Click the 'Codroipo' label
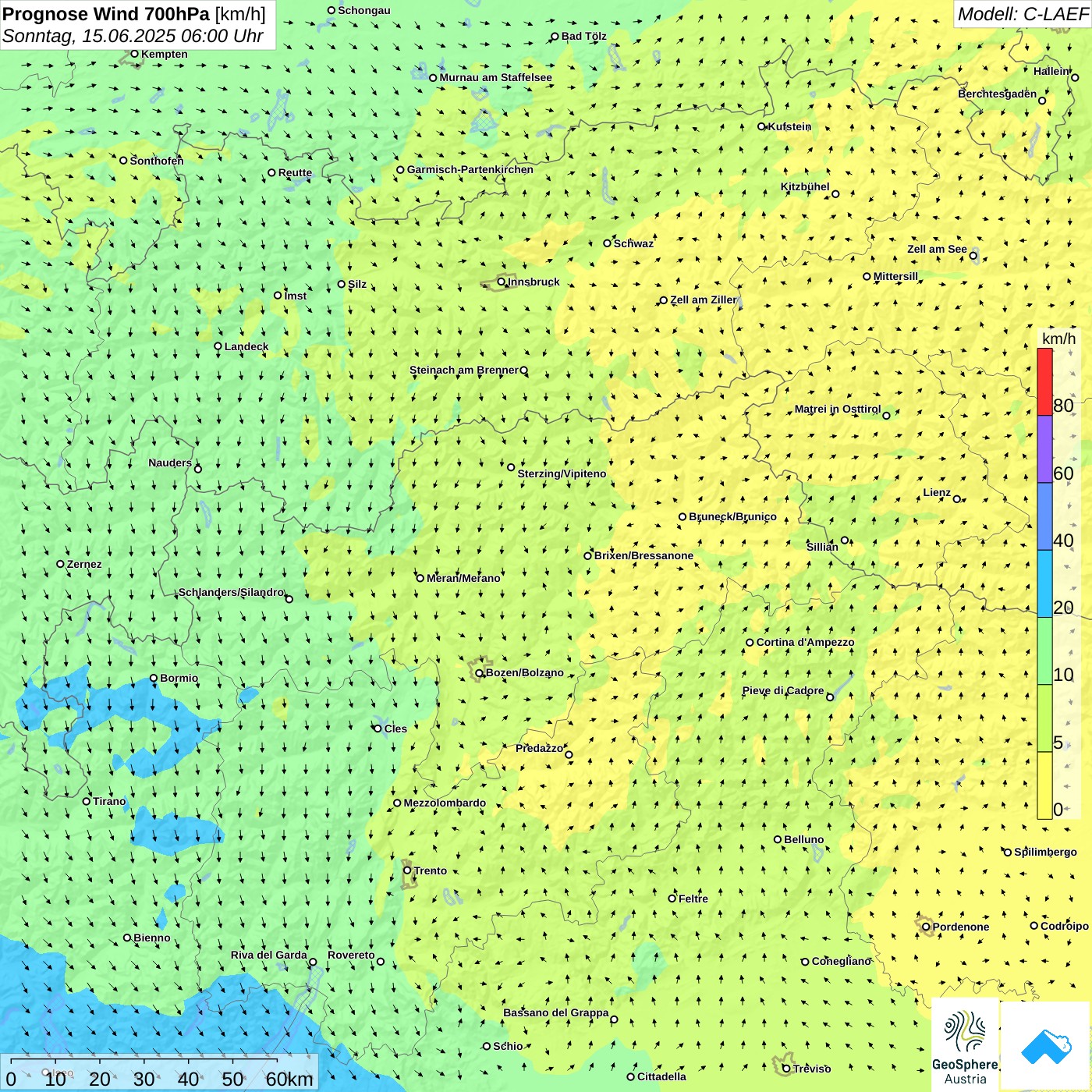The image size is (1092, 1092). [x=1065, y=926]
